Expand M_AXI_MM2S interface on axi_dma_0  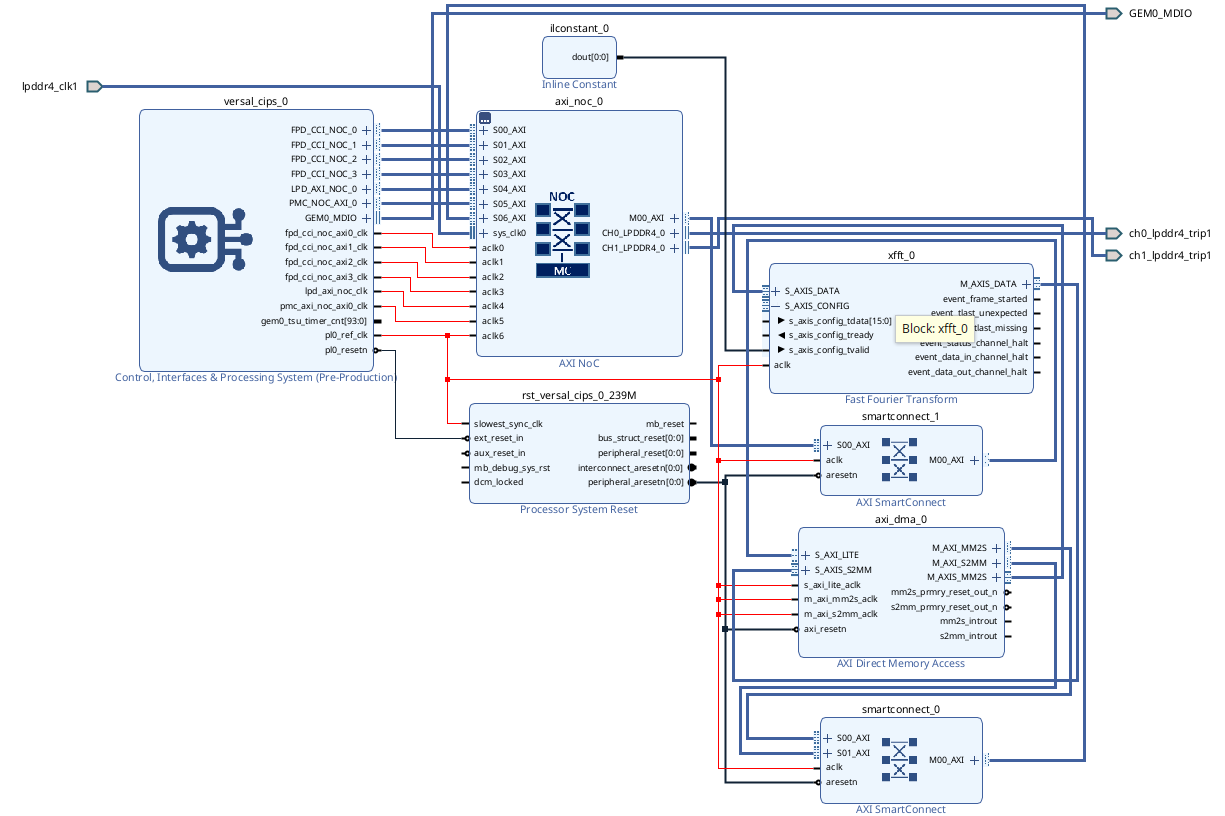pyautogui.click(x=996, y=548)
